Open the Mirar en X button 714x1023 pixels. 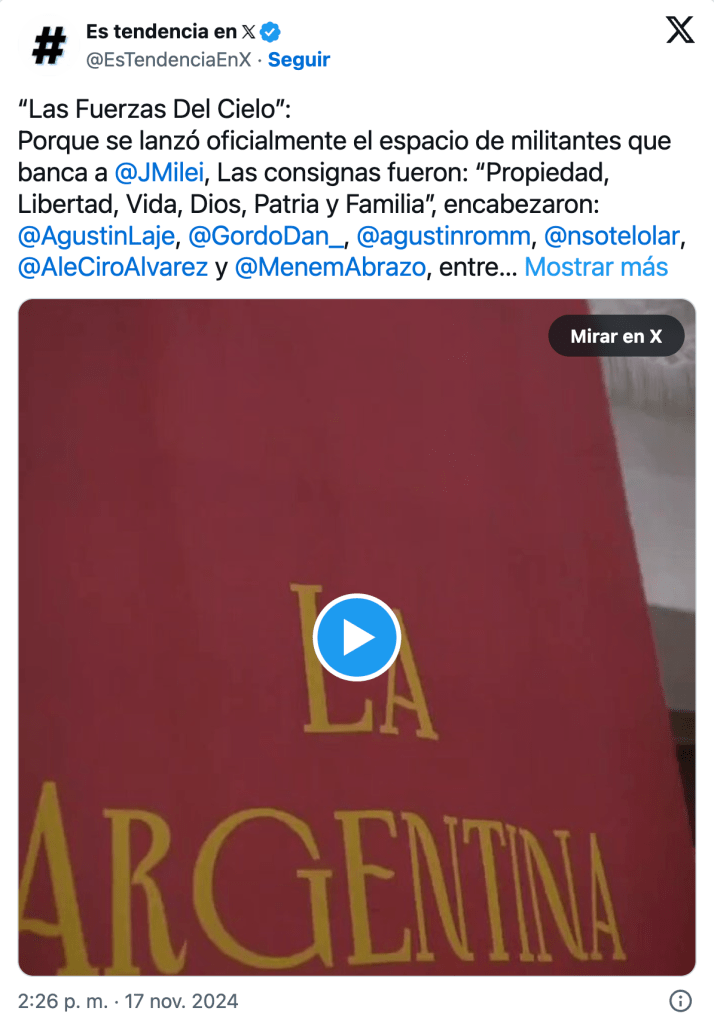click(616, 336)
